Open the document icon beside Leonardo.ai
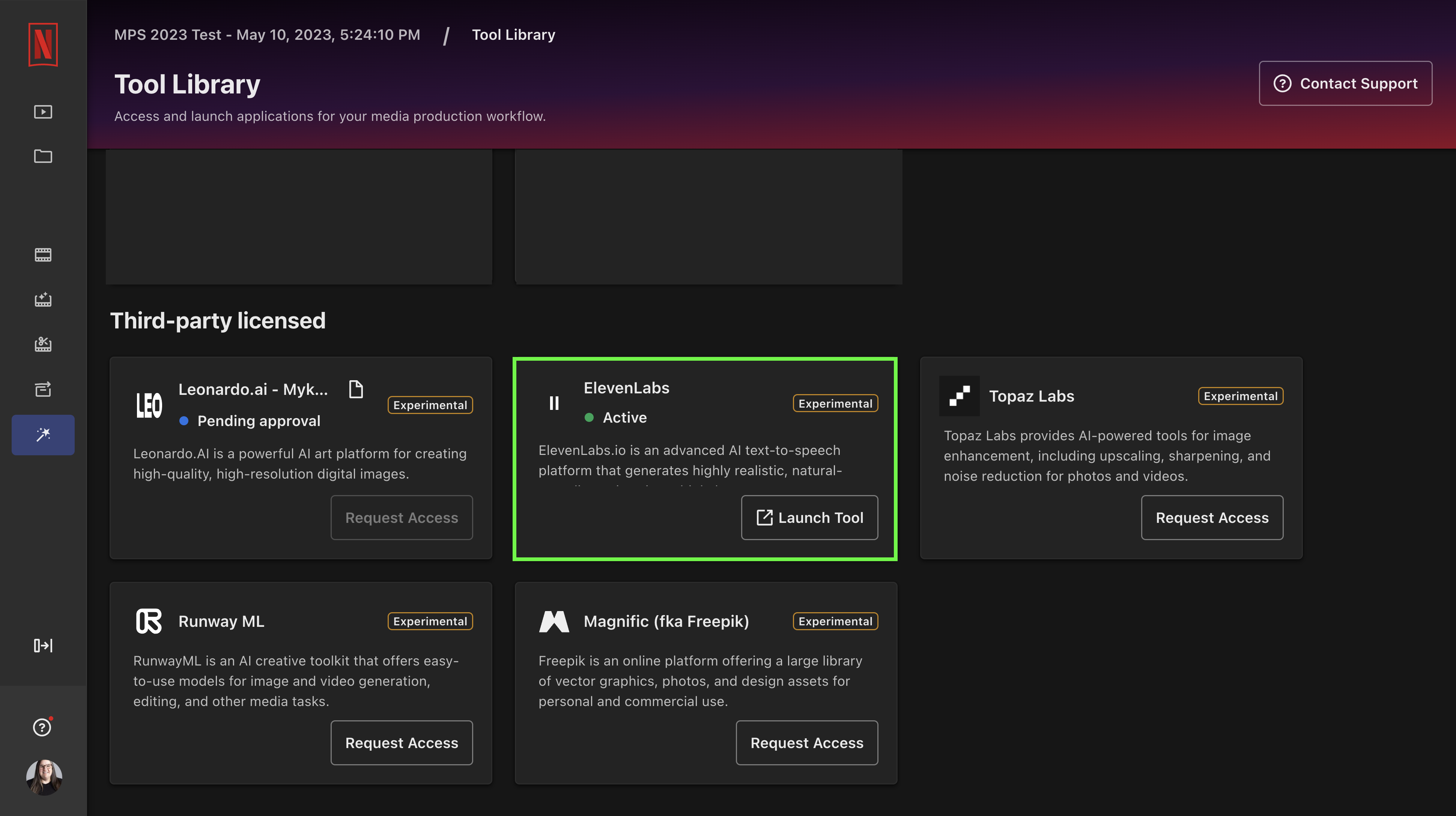Image resolution: width=1456 pixels, height=816 pixels. [355, 389]
